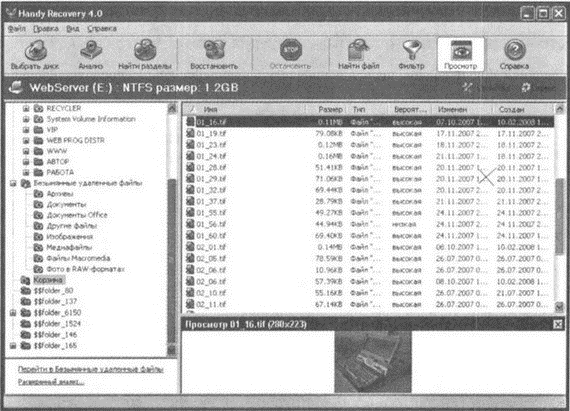Open the Файл menu
Image resolution: width=570 pixels, height=411 pixels.
click(17, 29)
